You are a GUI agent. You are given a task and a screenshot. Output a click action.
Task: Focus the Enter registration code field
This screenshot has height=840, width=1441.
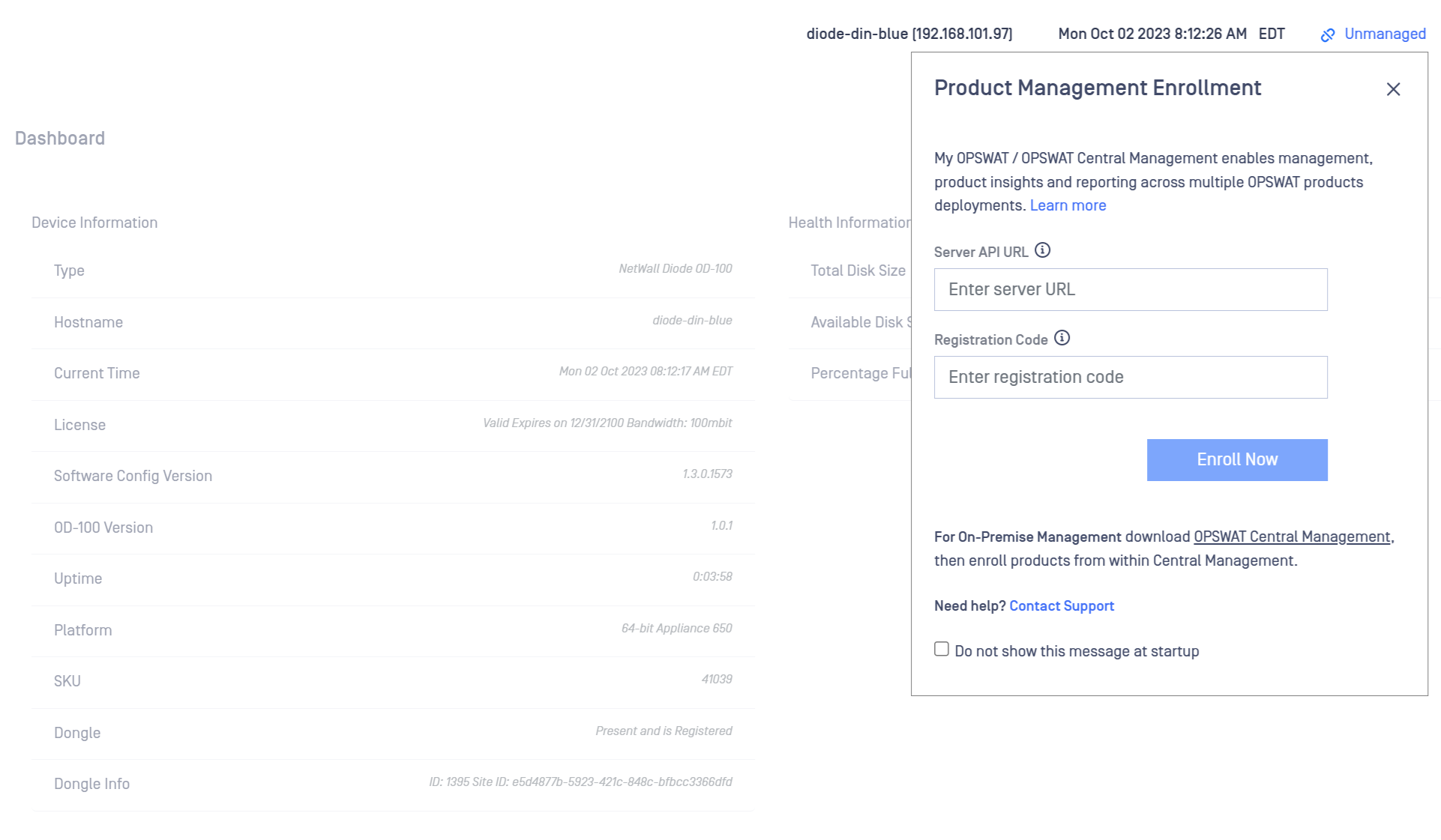(1131, 377)
